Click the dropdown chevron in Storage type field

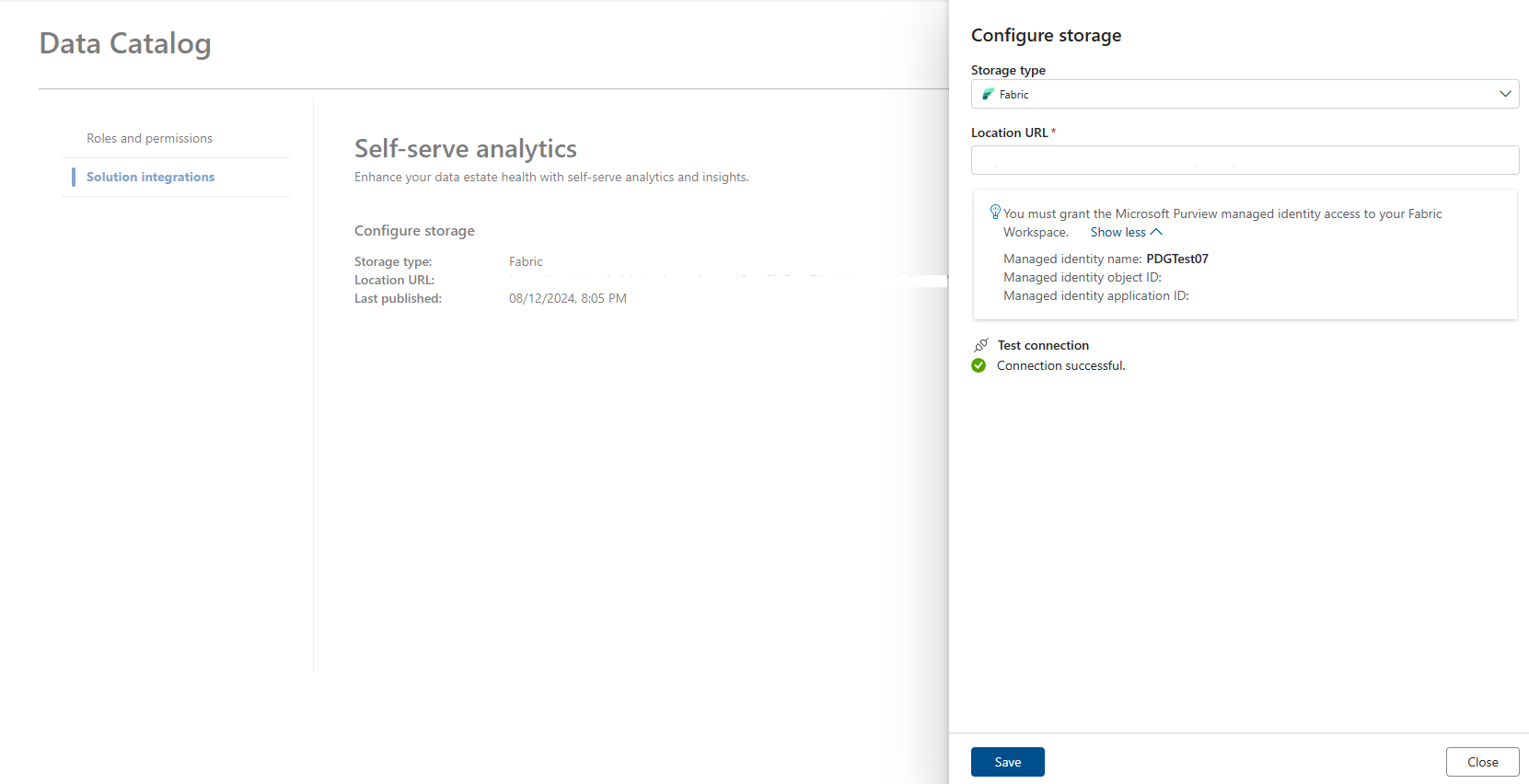(x=1505, y=94)
